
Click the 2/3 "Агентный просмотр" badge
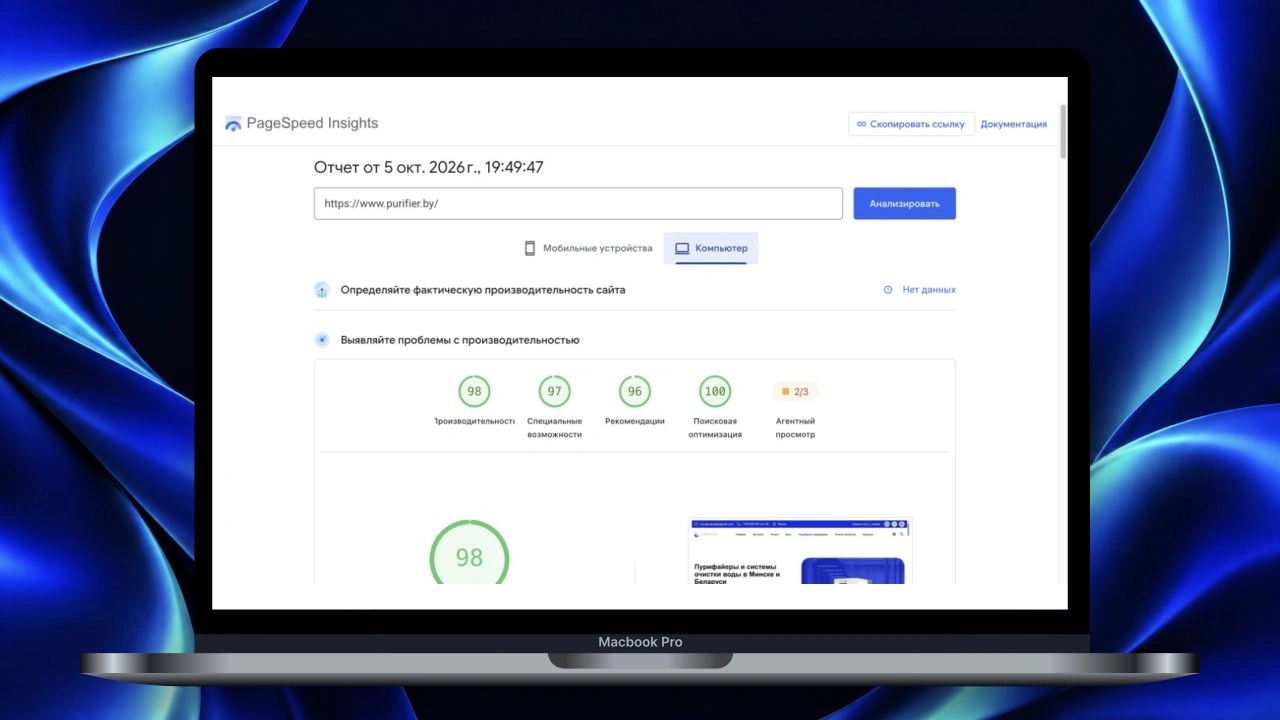(795, 391)
